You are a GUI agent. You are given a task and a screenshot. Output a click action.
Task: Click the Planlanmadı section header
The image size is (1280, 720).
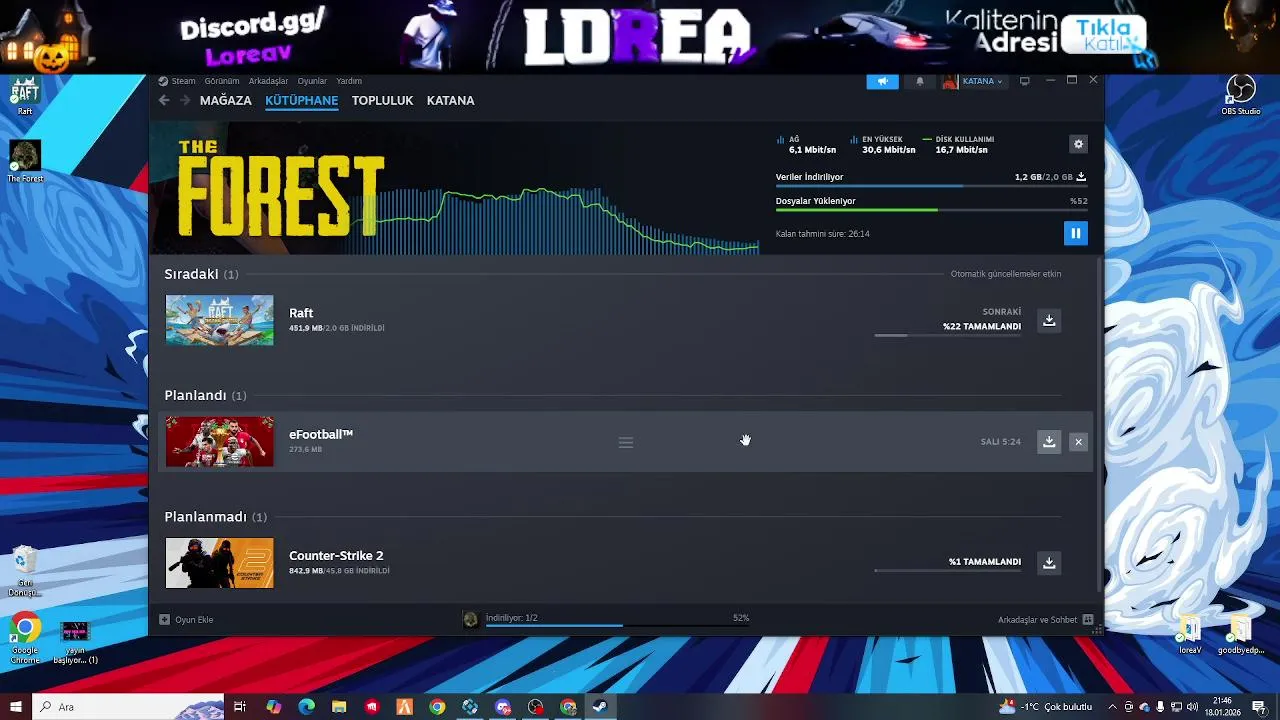click(215, 517)
